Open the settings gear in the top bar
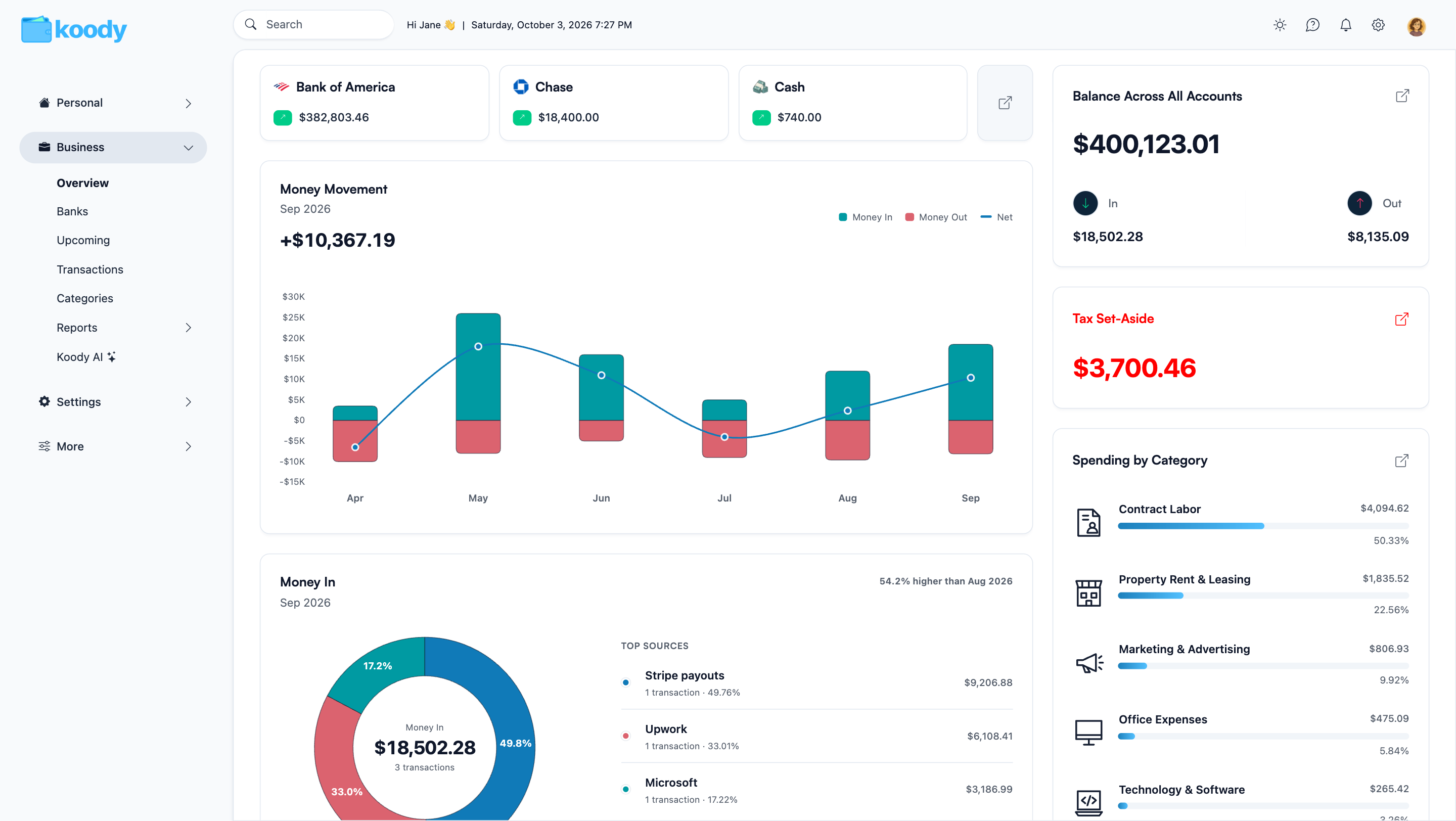 (x=1378, y=25)
